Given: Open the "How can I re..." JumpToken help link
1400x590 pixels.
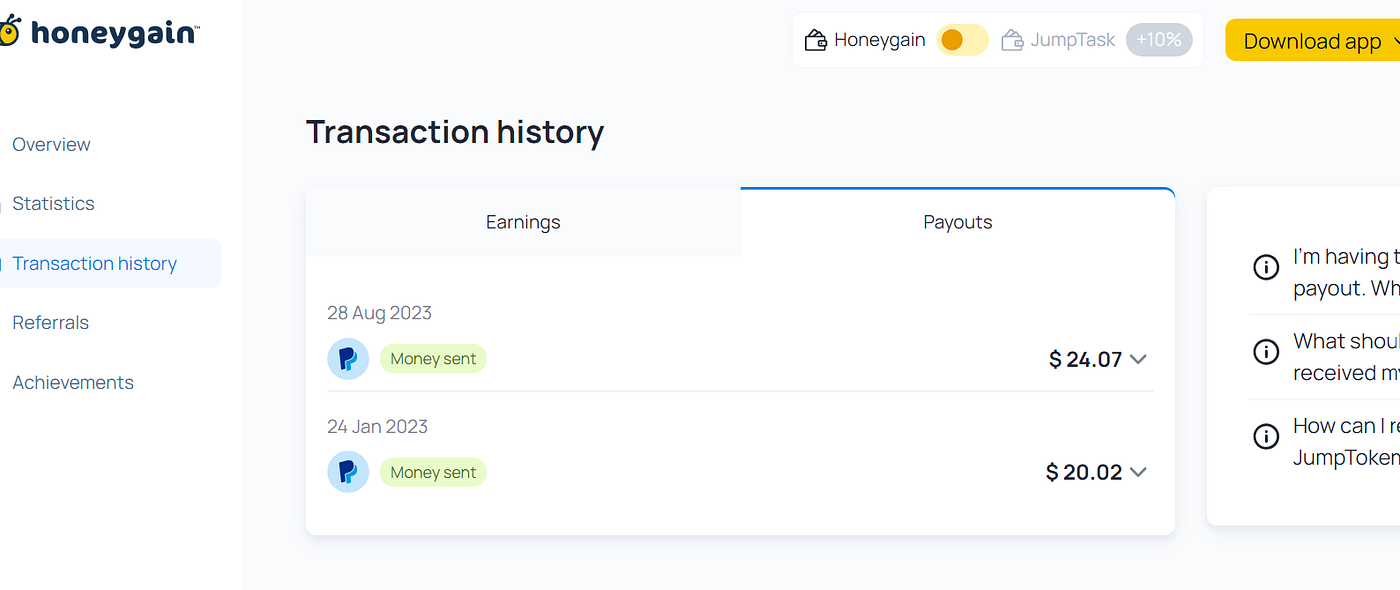Looking at the screenshot, I should click(1346, 441).
